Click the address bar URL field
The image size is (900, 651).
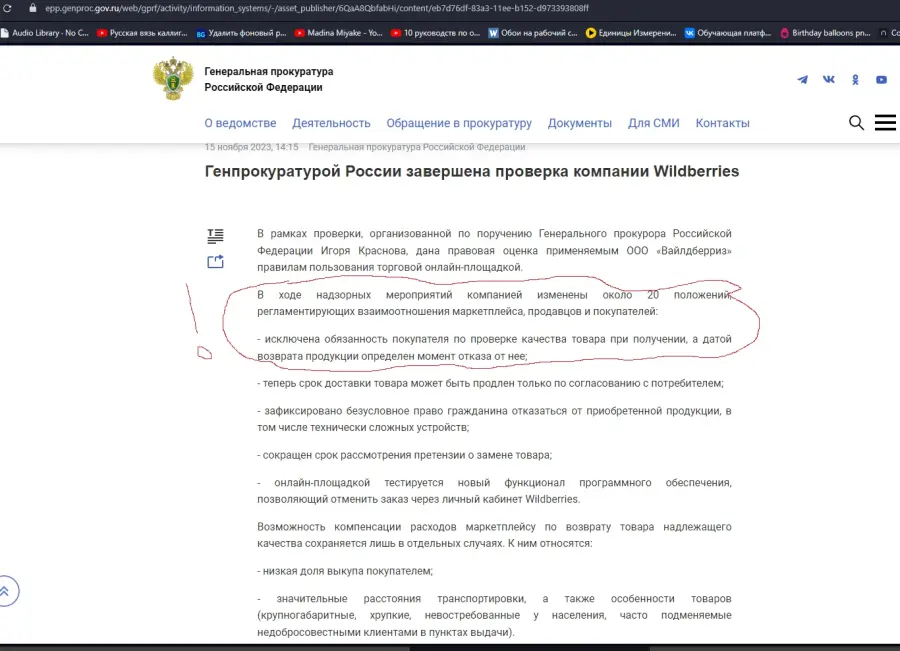pyautogui.click(x=317, y=8)
